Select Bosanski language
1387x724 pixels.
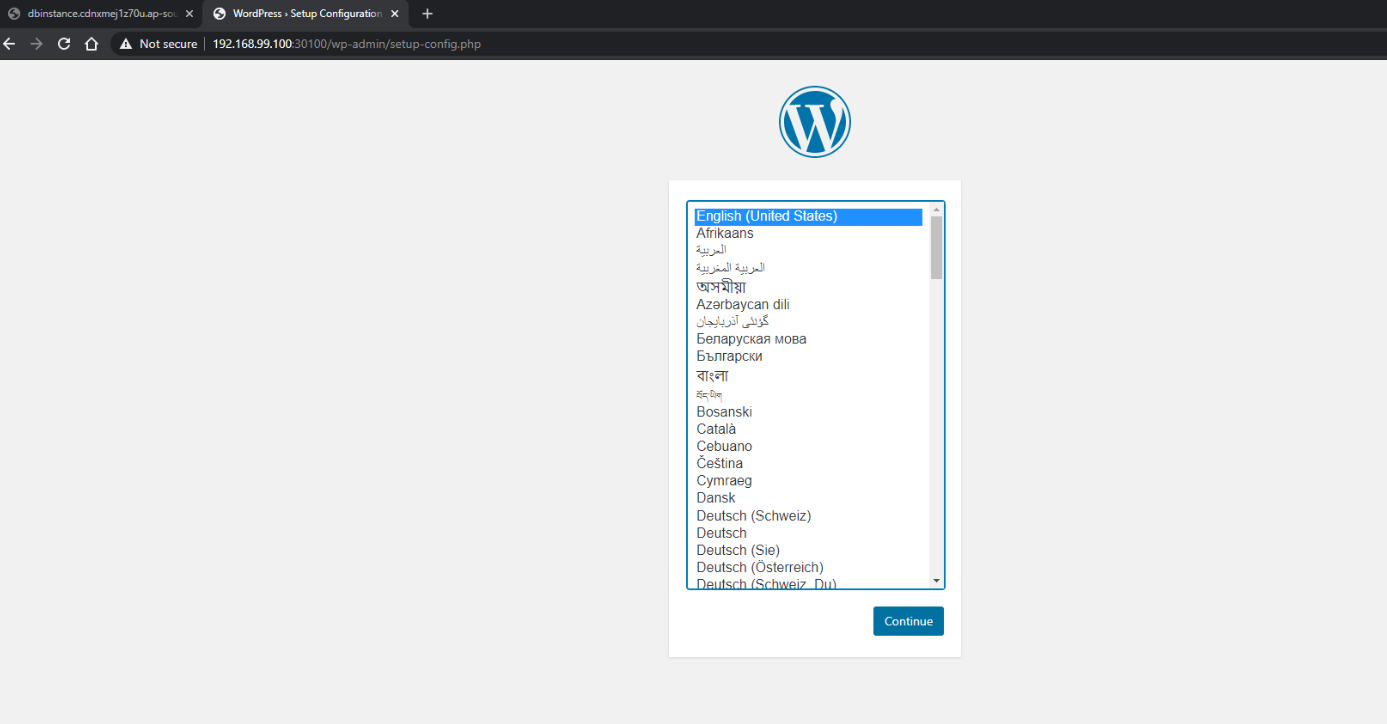[808, 412]
